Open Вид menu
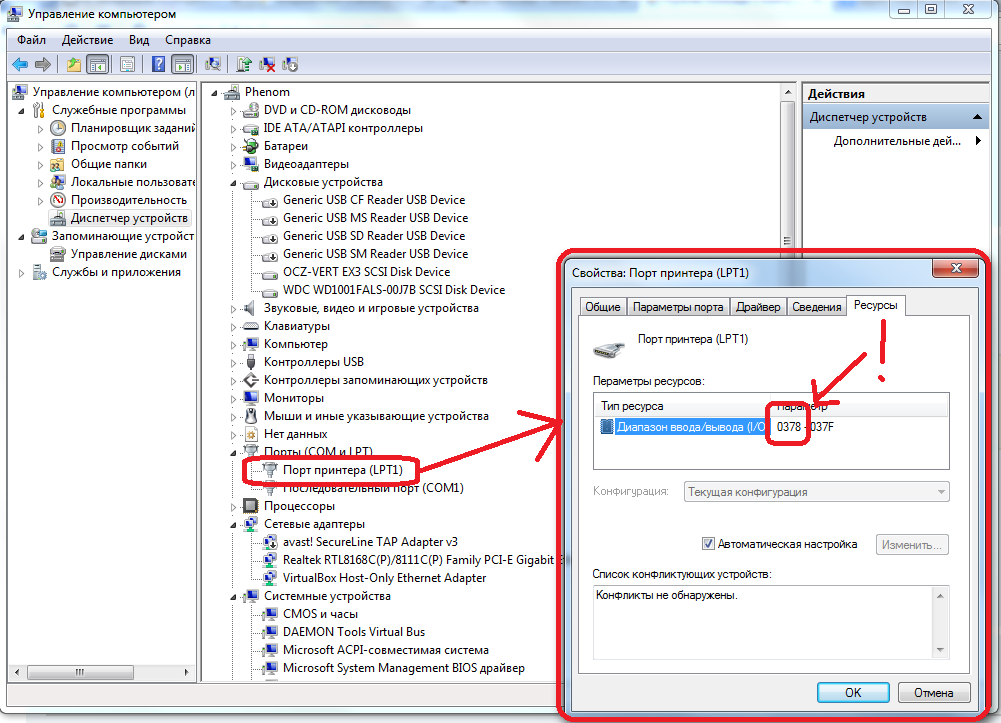1001x723 pixels. (139, 40)
